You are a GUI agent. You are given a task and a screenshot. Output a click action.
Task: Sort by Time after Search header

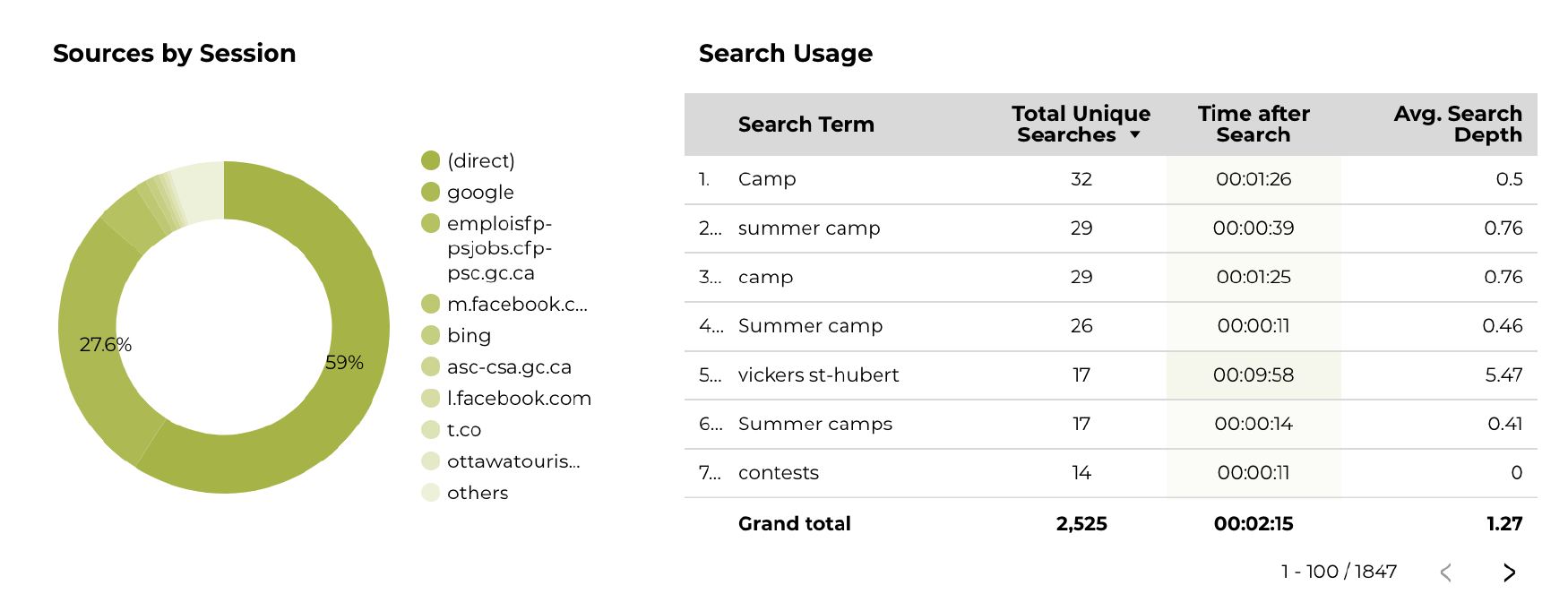coord(1254,125)
